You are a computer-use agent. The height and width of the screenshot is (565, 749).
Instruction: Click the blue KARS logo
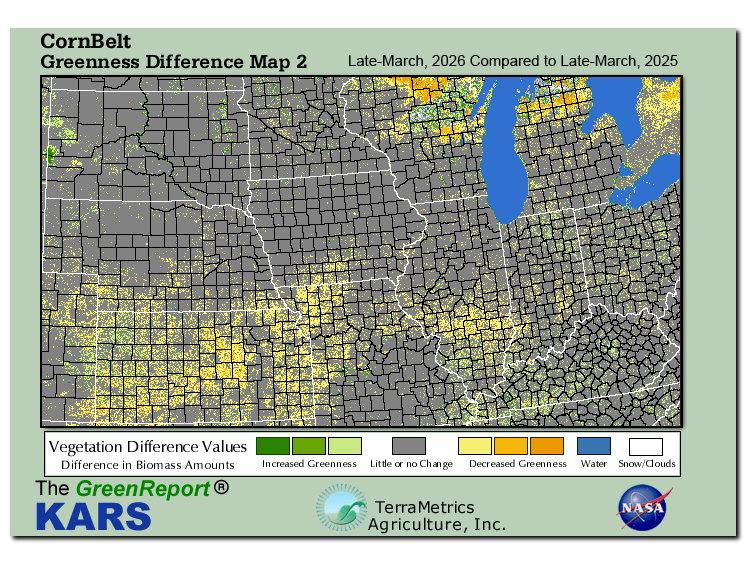[x=93, y=517]
